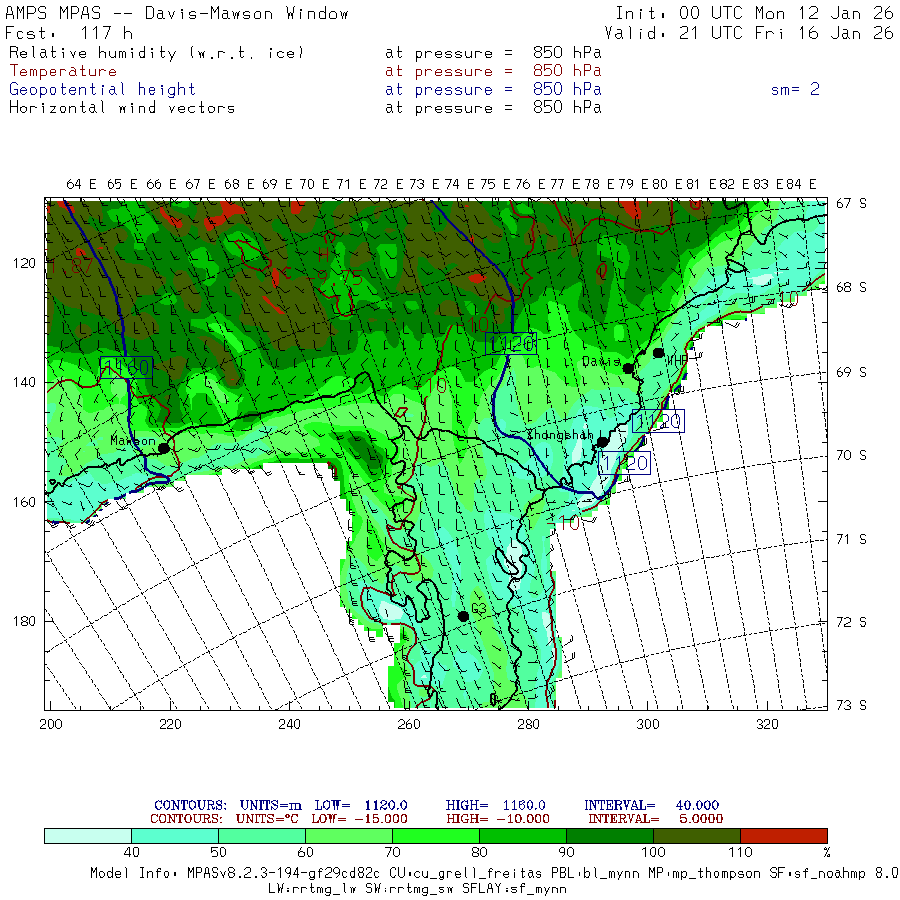Click the "80 E" longitude label
This screenshot has width=900, height=900.
(668, 184)
